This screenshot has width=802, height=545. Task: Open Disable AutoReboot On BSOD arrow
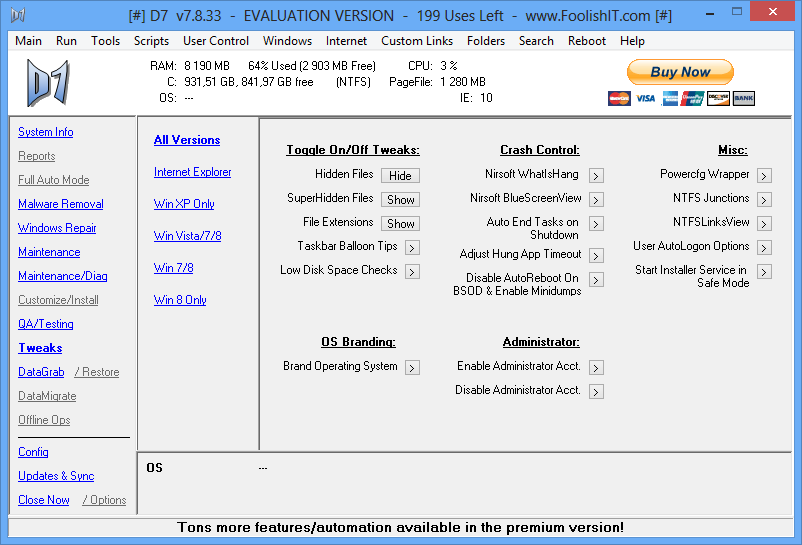pos(596,280)
